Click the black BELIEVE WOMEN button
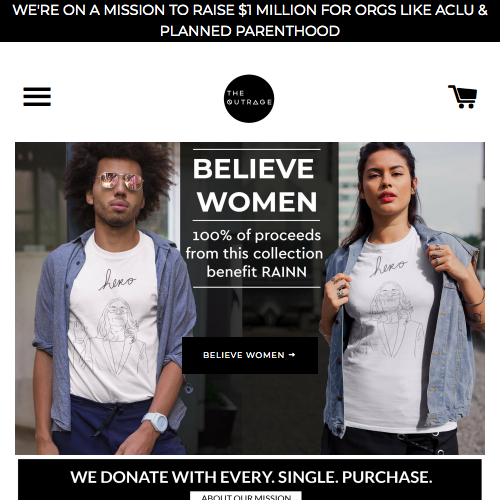The height and width of the screenshot is (500, 500). point(250,355)
